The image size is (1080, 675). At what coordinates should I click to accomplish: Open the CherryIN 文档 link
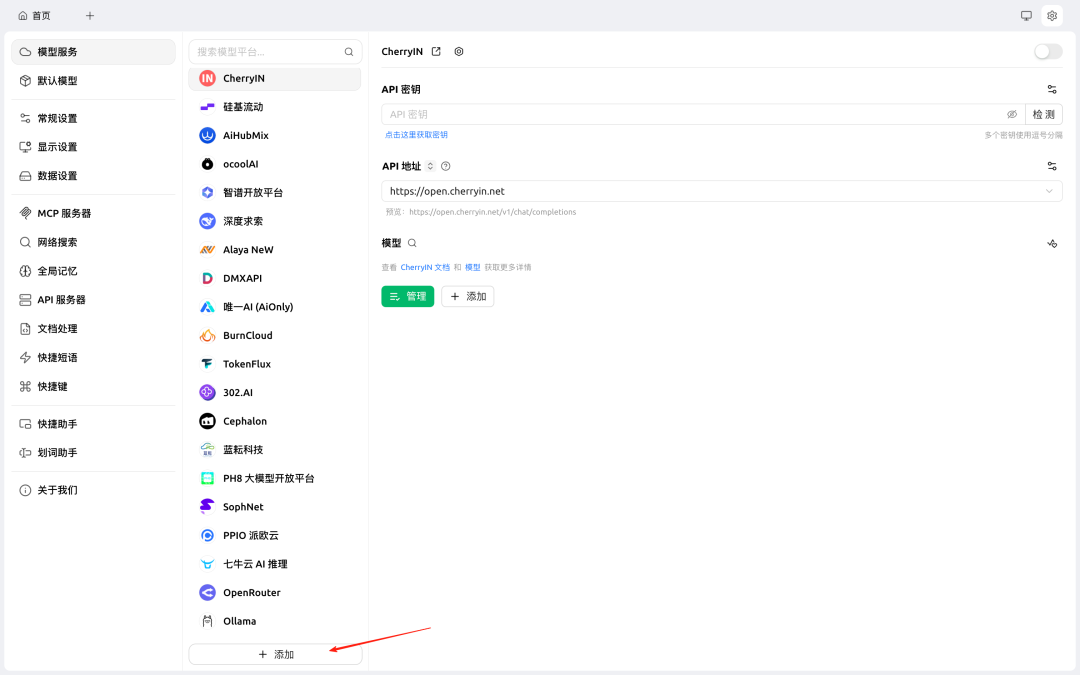click(425, 267)
